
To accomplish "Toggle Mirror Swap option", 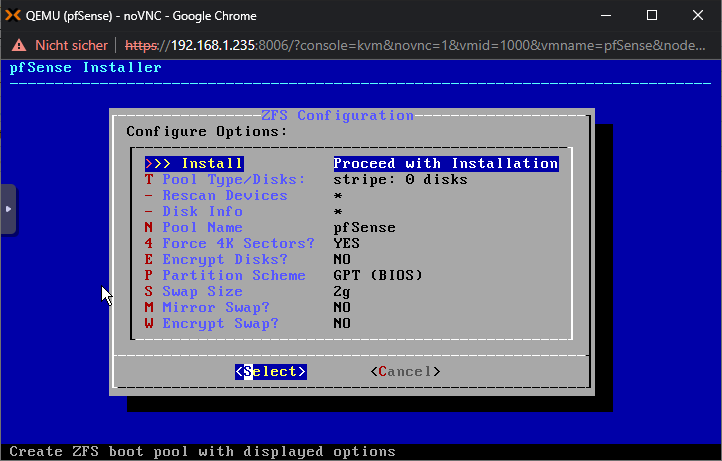I will pos(207,307).
